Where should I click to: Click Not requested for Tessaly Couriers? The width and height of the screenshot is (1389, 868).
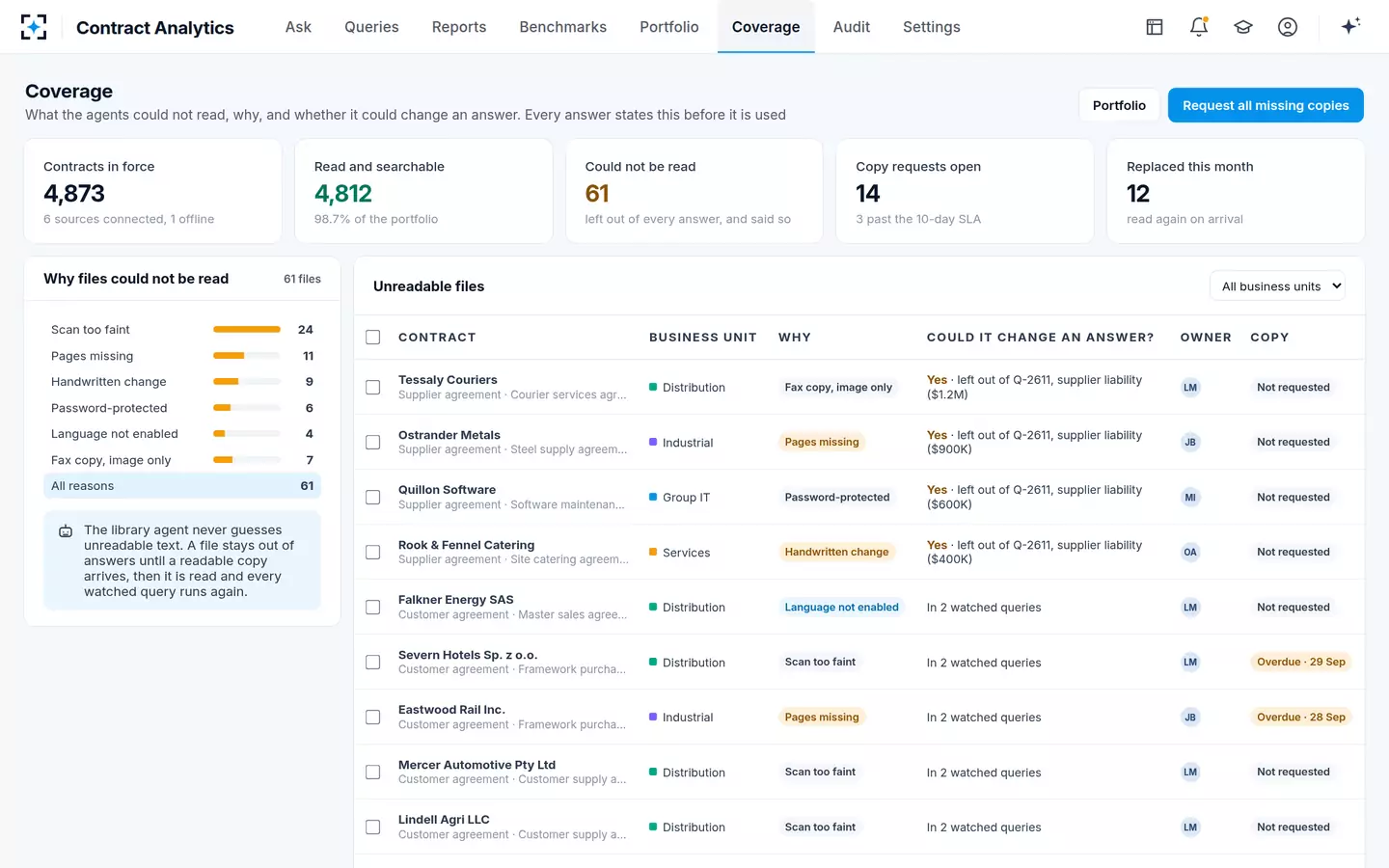coord(1294,388)
